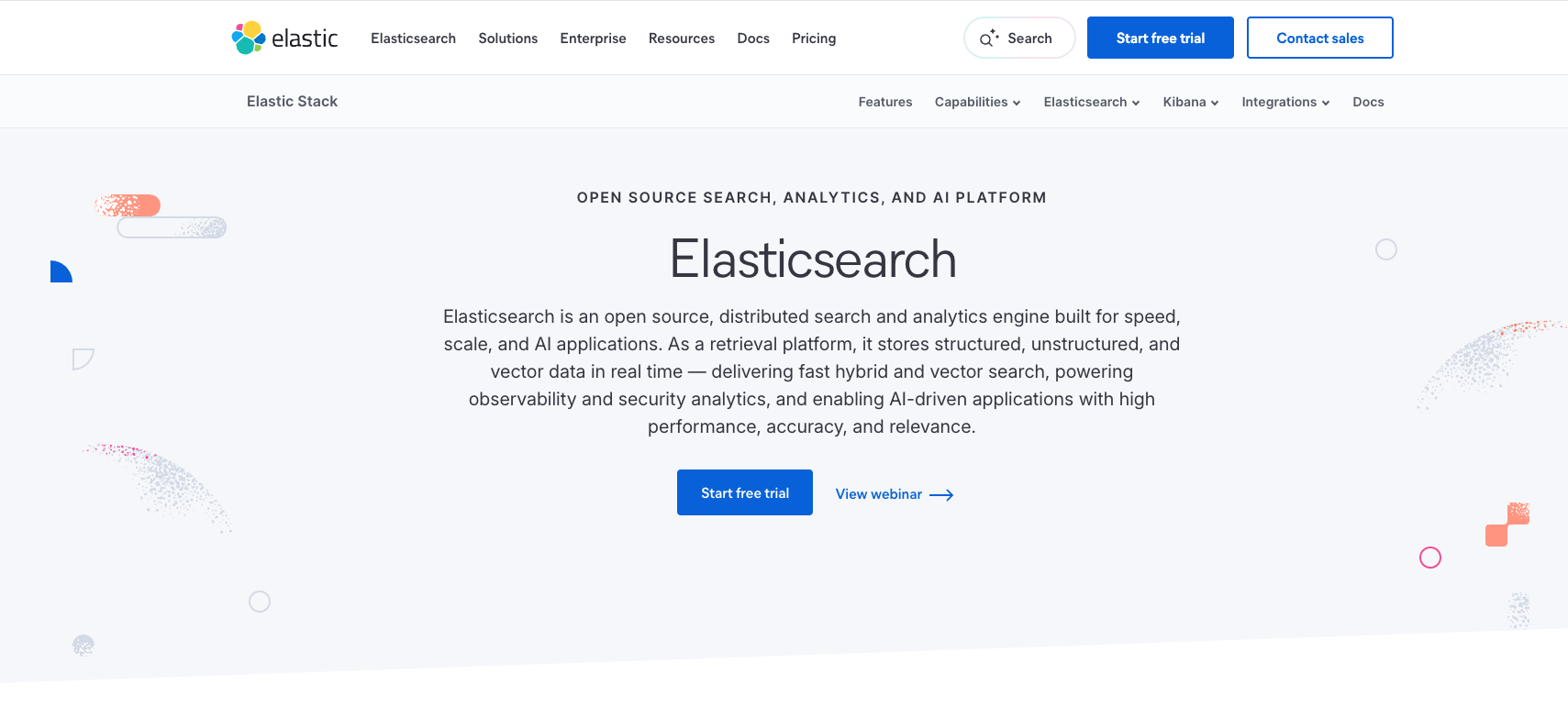Image resolution: width=1568 pixels, height=707 pixels.
Task: Expand the Integrations dropdown
Action: [1285, 102]
